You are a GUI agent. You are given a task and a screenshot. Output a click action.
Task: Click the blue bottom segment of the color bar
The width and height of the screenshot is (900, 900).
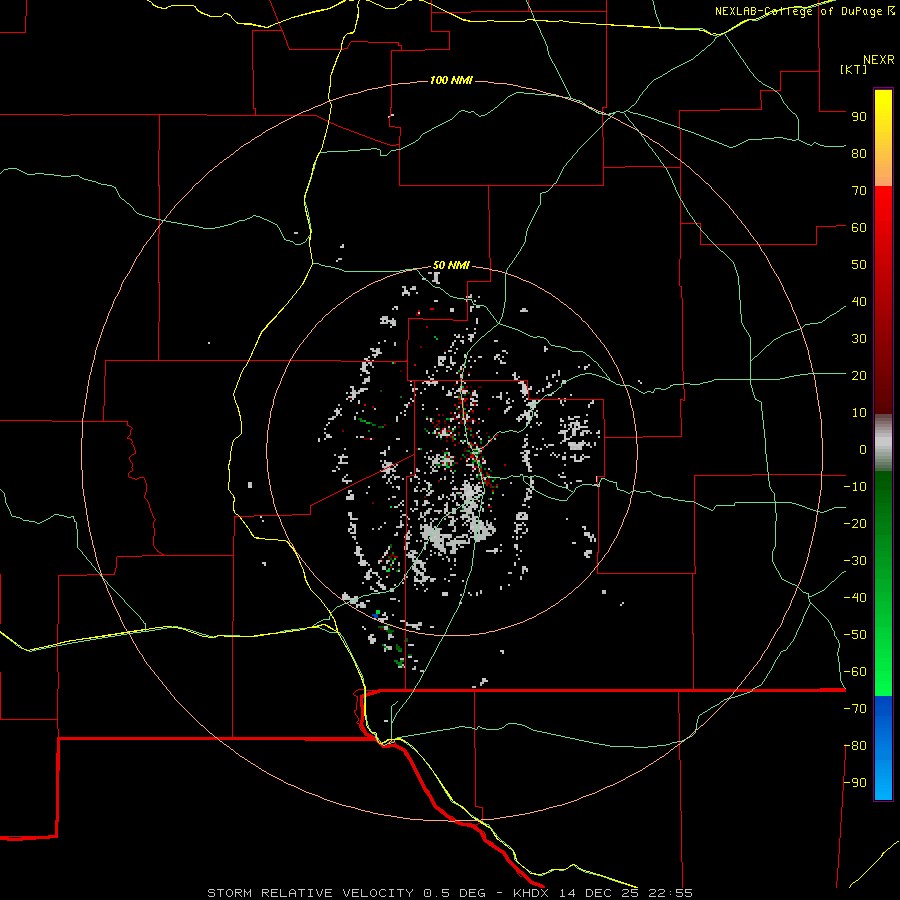pyautogui.click(x=883, y=748)
